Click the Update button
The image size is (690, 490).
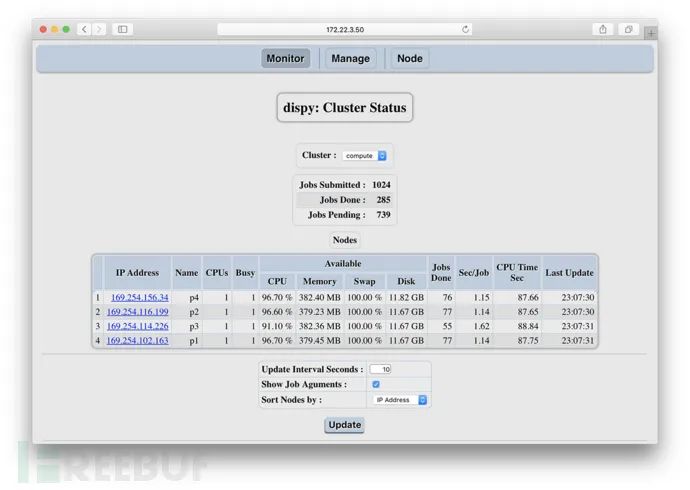pos(345,425)
